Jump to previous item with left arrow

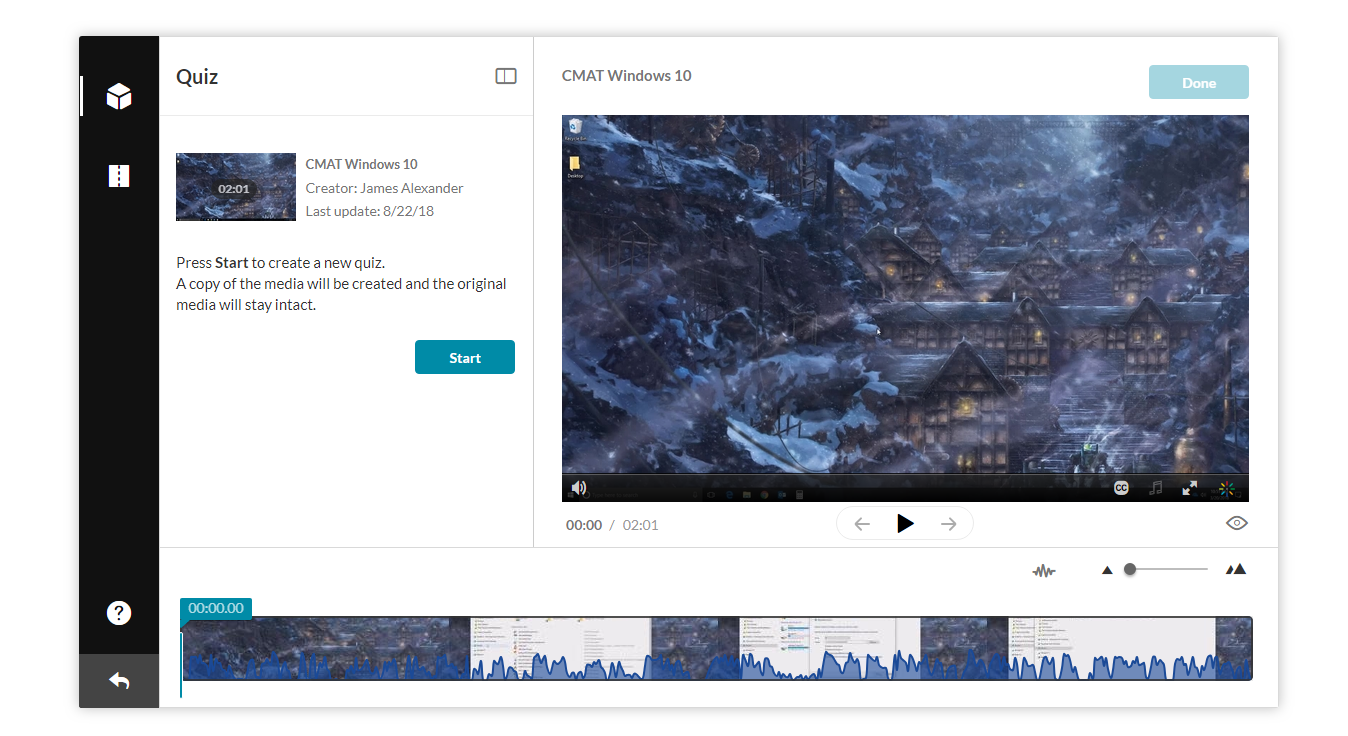coord(862,524)
